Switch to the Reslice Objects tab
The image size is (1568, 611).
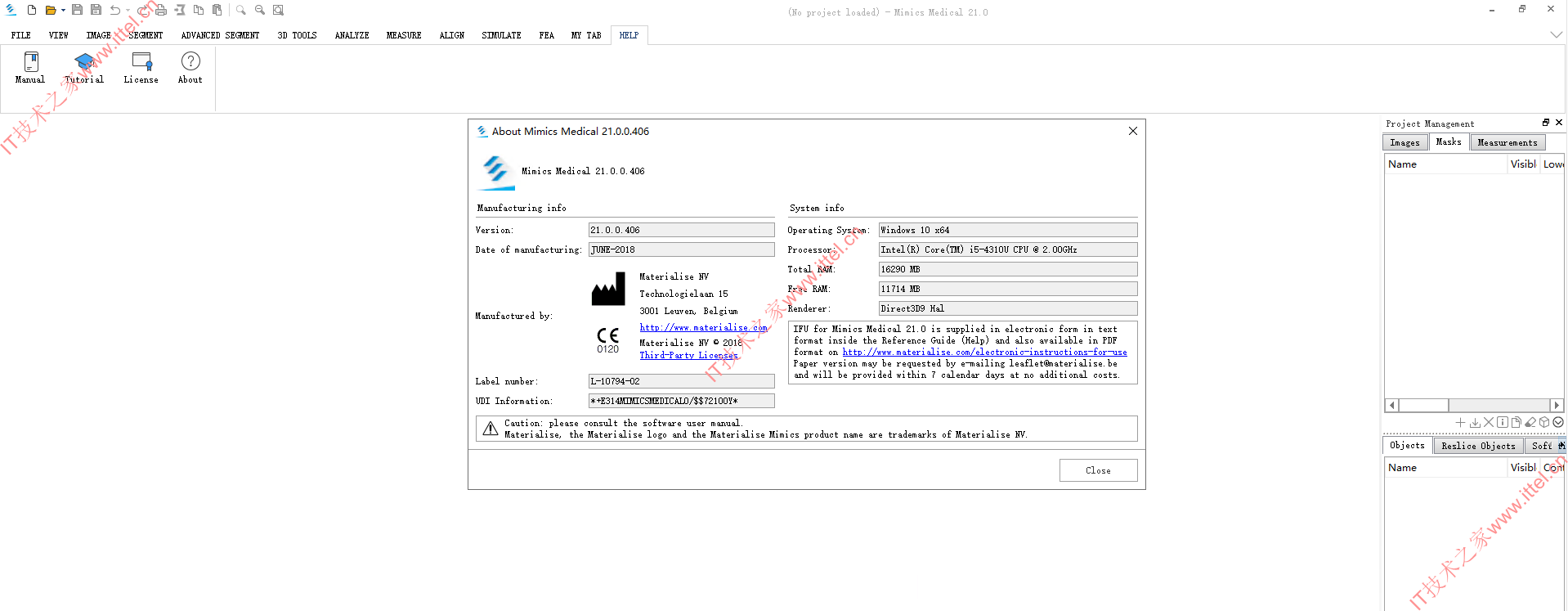pyautogui.click(x=1478, y=447)
